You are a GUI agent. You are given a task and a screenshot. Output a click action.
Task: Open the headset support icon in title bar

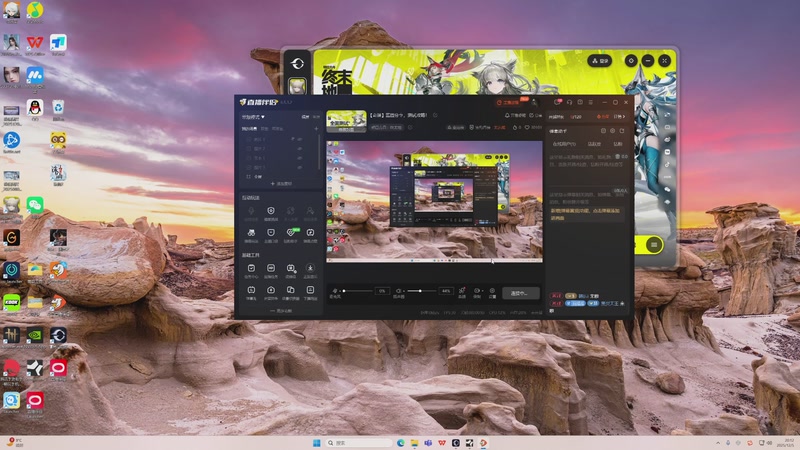569,102
